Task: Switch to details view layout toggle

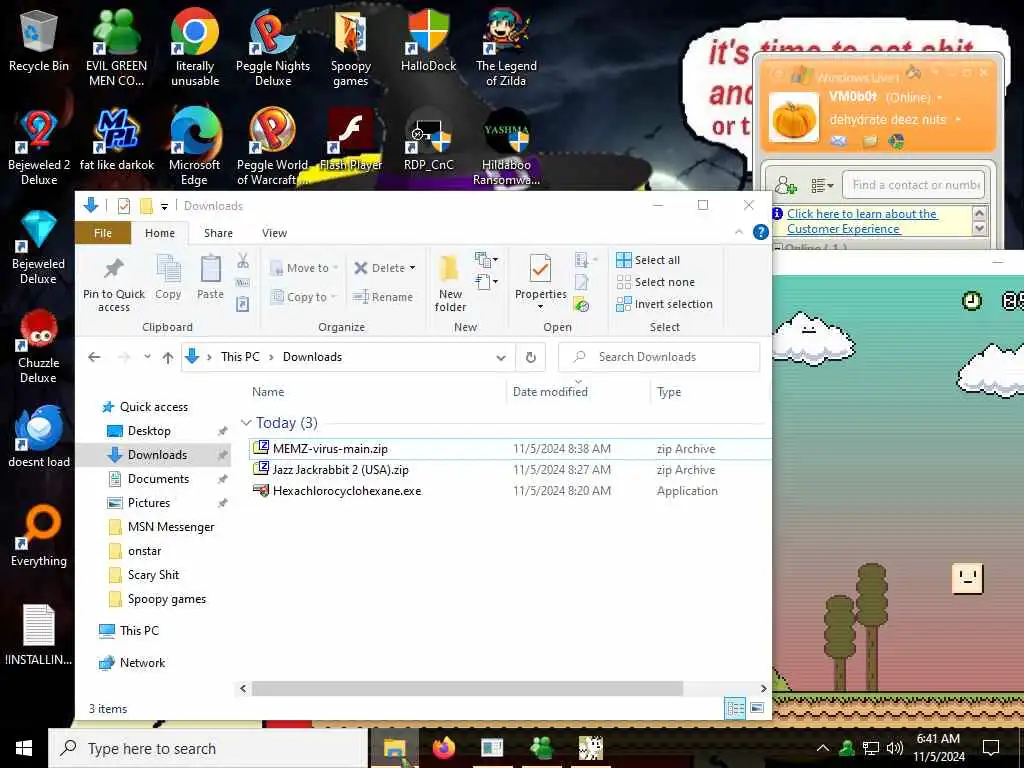Action: click(x=735, y=709)
